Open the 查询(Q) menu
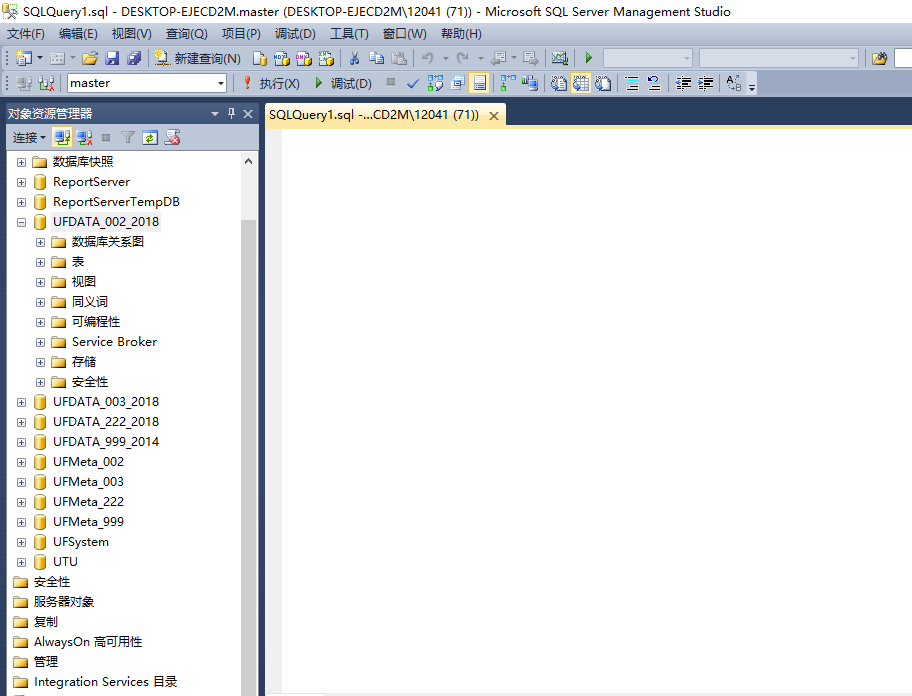This screenshot has width=912, height=696. click(x=186, y=34)
